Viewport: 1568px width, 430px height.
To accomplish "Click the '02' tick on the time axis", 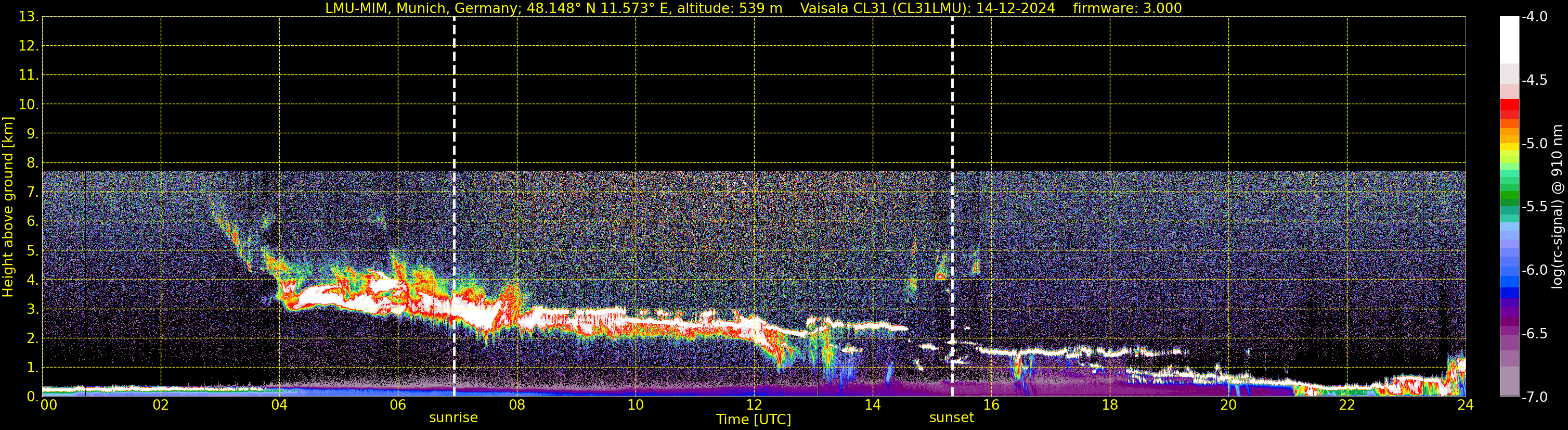I will point(161,405).
